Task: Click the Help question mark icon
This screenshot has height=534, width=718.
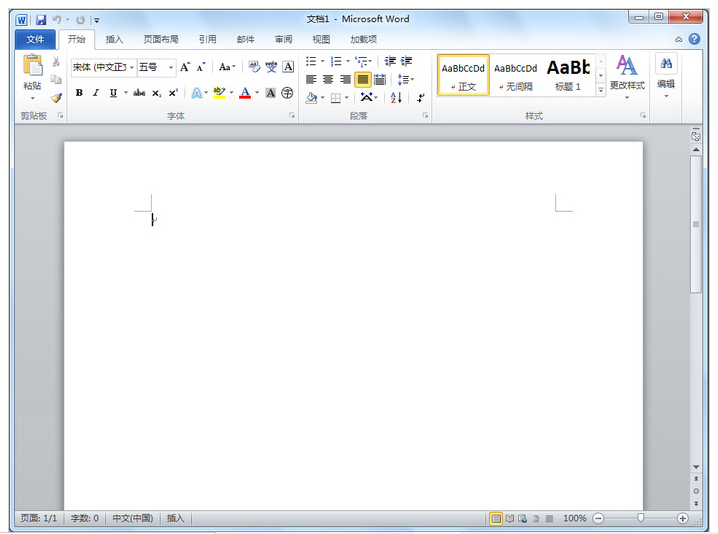Action: click(x=694, y=39)
